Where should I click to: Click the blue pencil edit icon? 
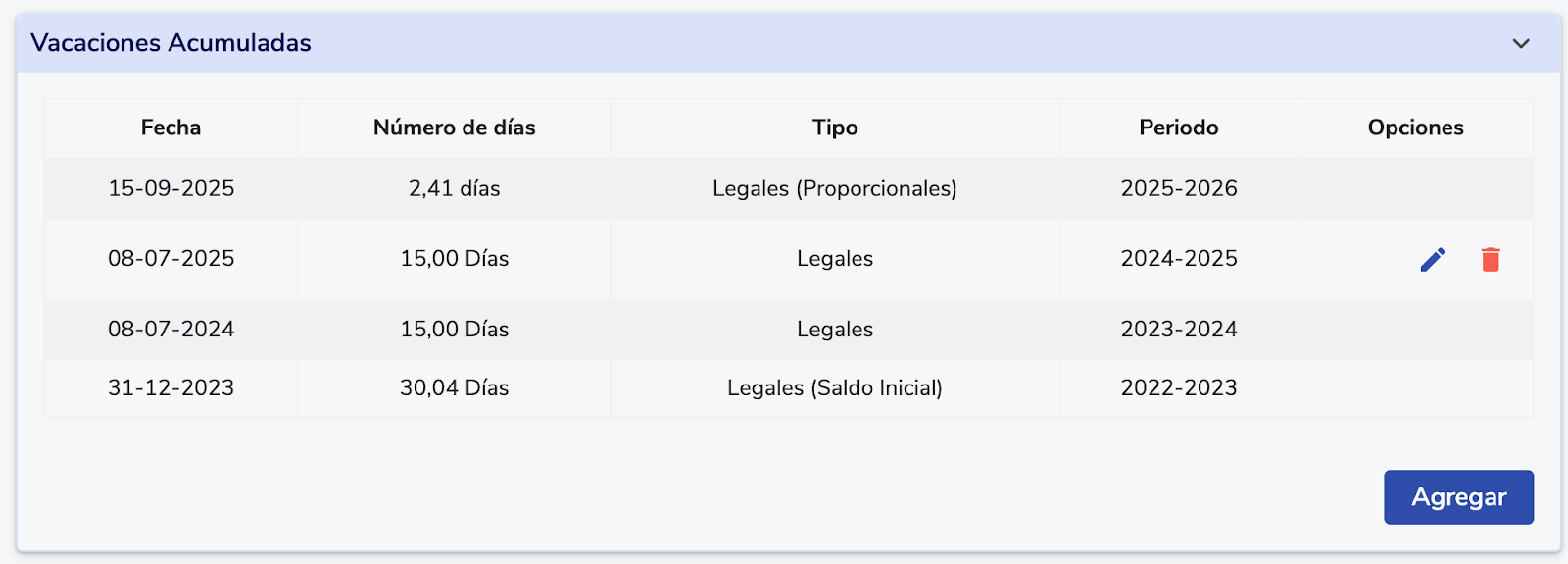click(1433, 259)
